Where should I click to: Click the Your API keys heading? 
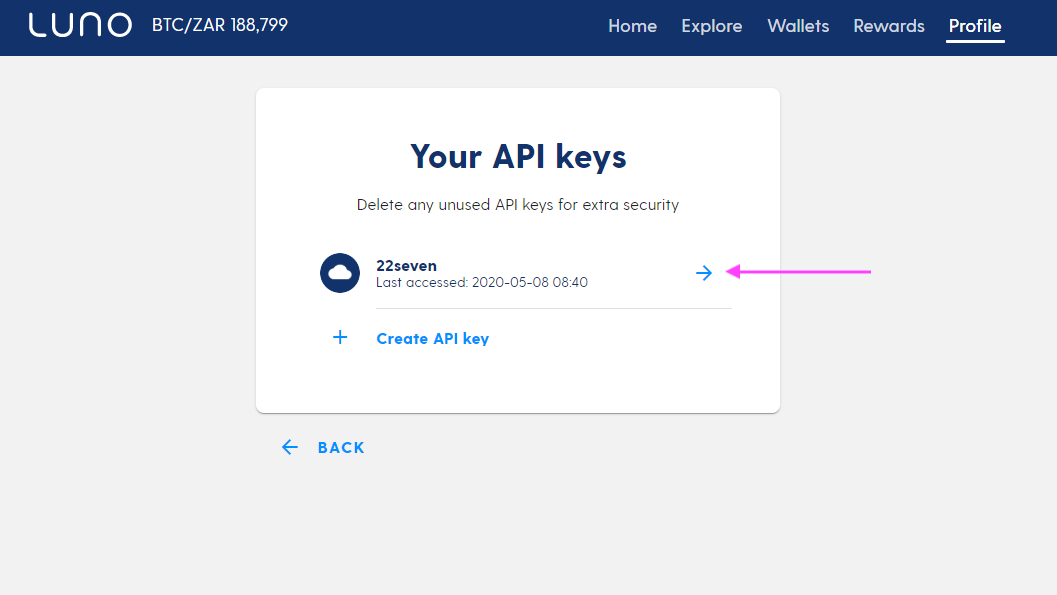click(518, 156)
